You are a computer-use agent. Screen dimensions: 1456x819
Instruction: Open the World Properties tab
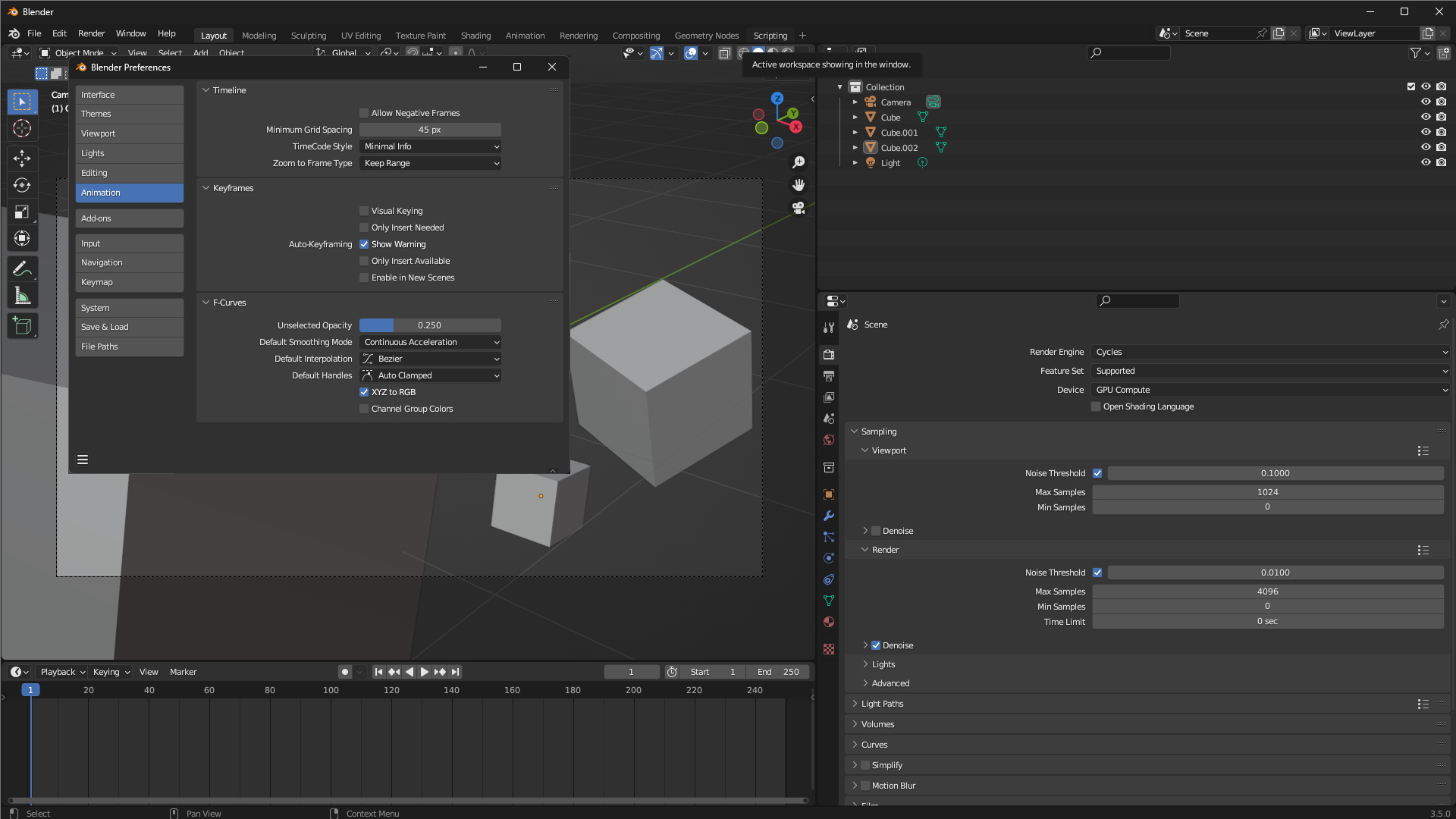pyautogui.click(x=829, y=440)
